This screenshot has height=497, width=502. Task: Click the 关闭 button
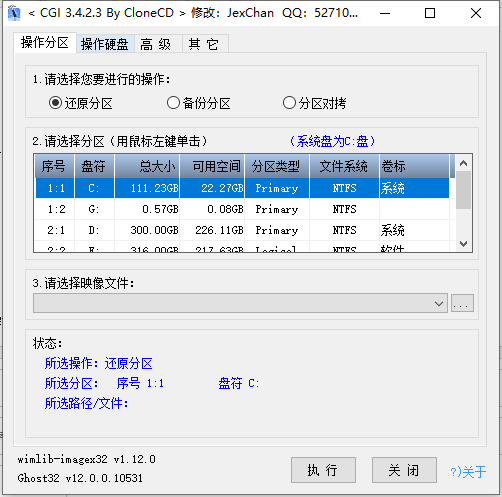click(x=404, y=470)
